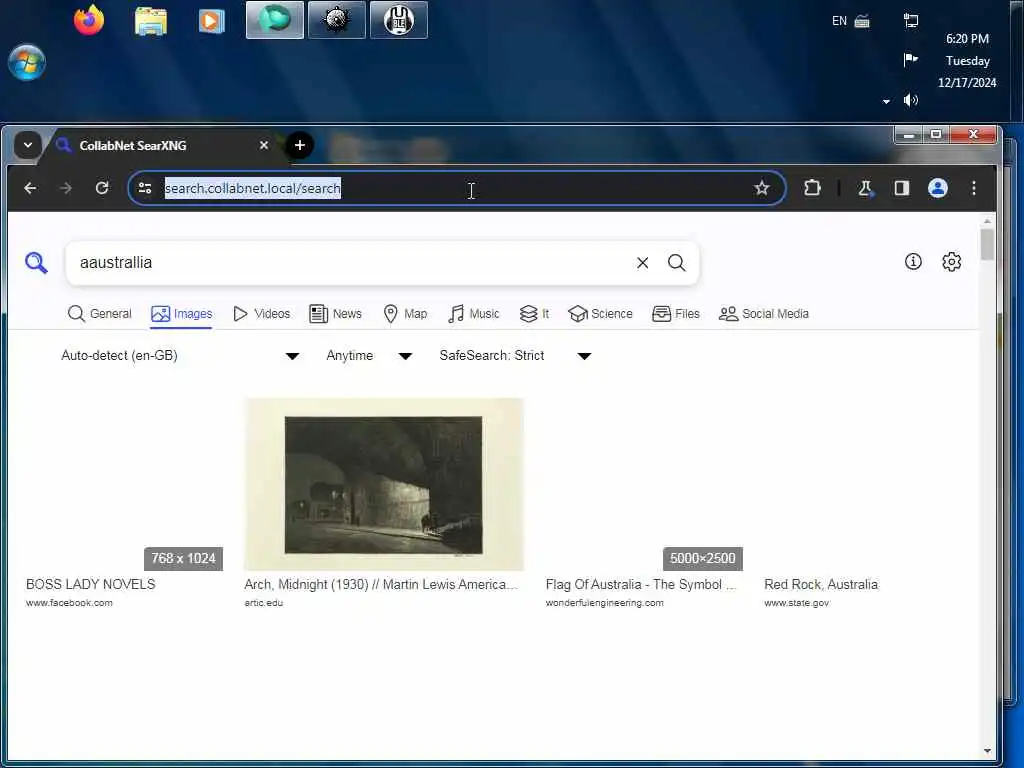Switch to the Music category

pyautogui.click(x=473, y=313)
